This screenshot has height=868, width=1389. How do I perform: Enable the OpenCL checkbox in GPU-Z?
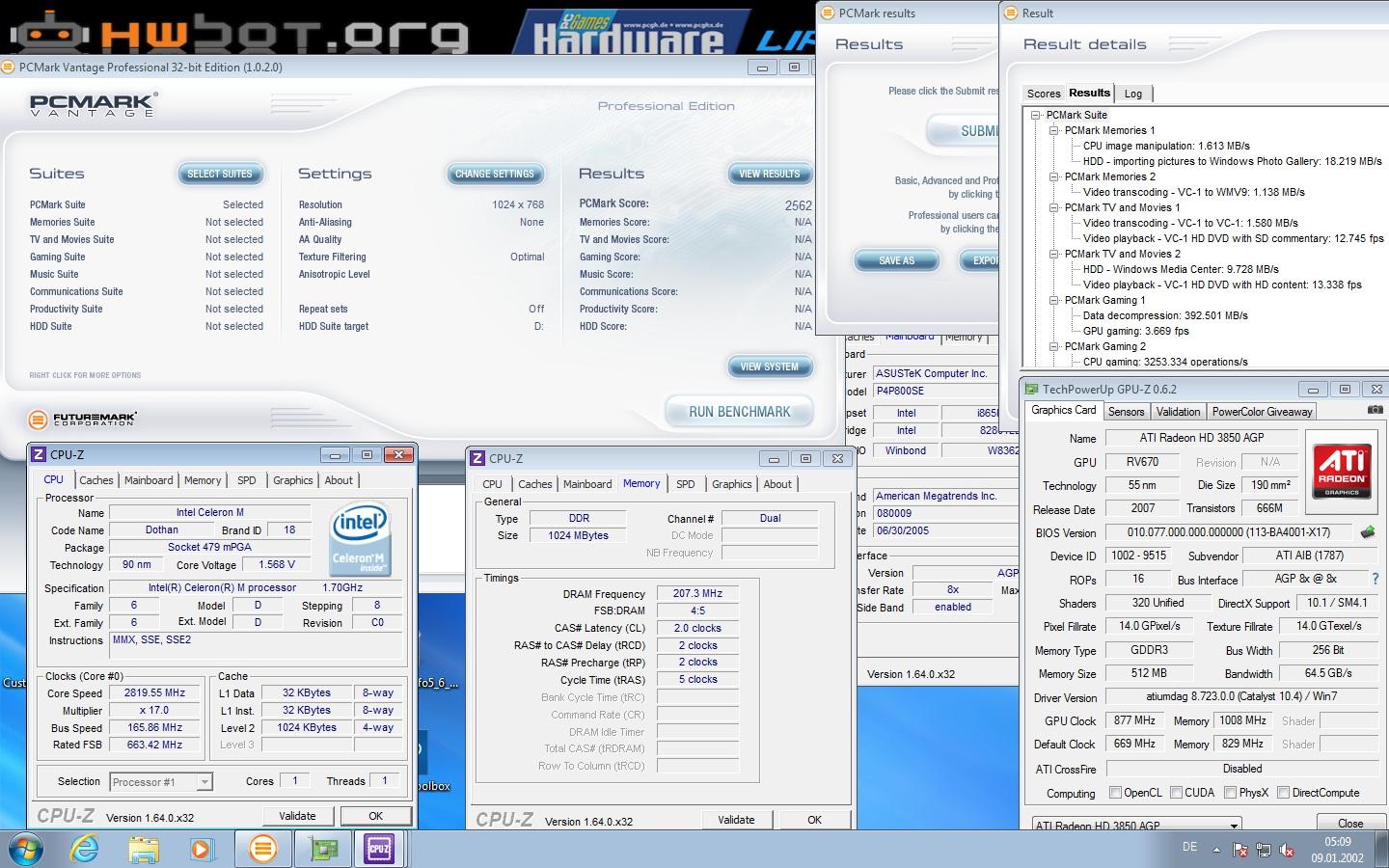[x=1115, y=793]
